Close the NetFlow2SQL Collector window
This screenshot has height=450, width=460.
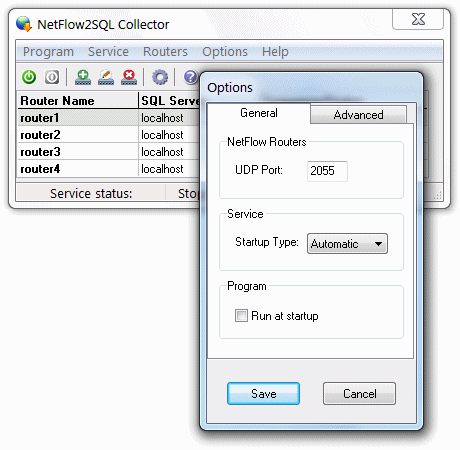tap(418, 19)
